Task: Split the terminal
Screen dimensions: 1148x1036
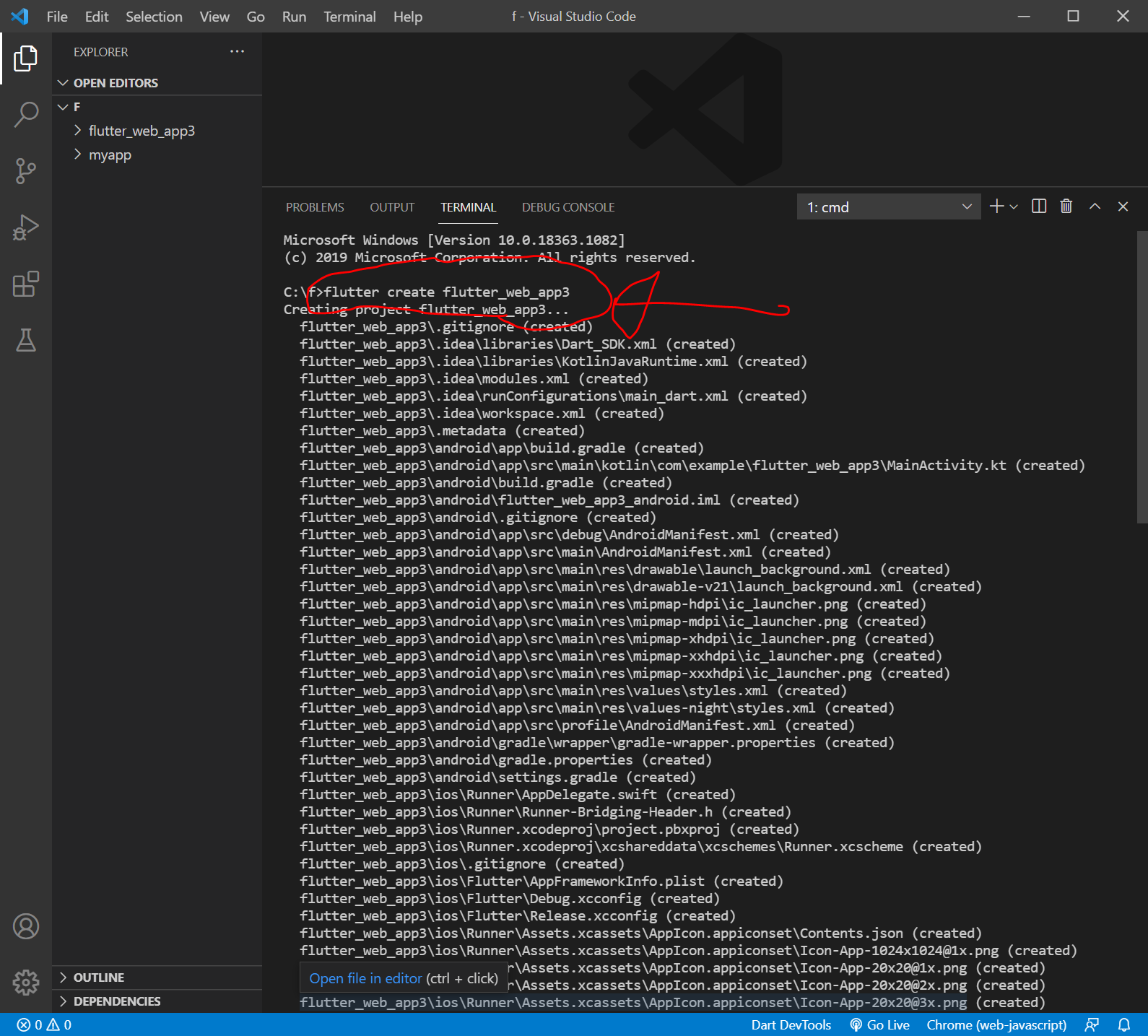Action: [1039, 206]
